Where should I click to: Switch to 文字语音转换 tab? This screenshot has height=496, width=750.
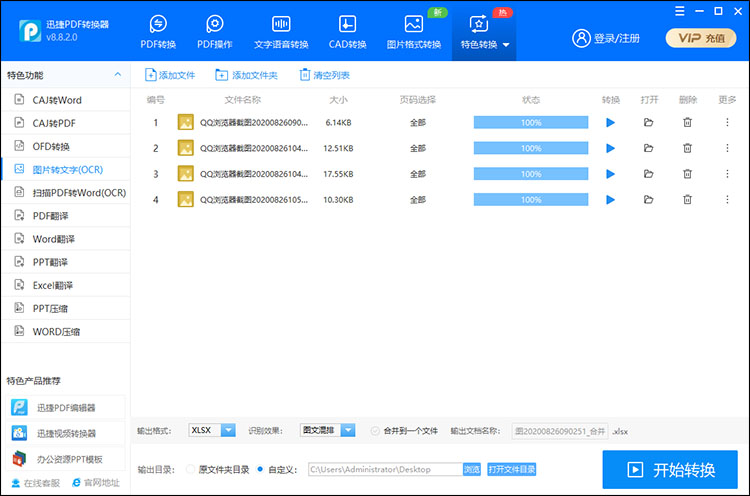pyautogui.click(x=281, y=32)
